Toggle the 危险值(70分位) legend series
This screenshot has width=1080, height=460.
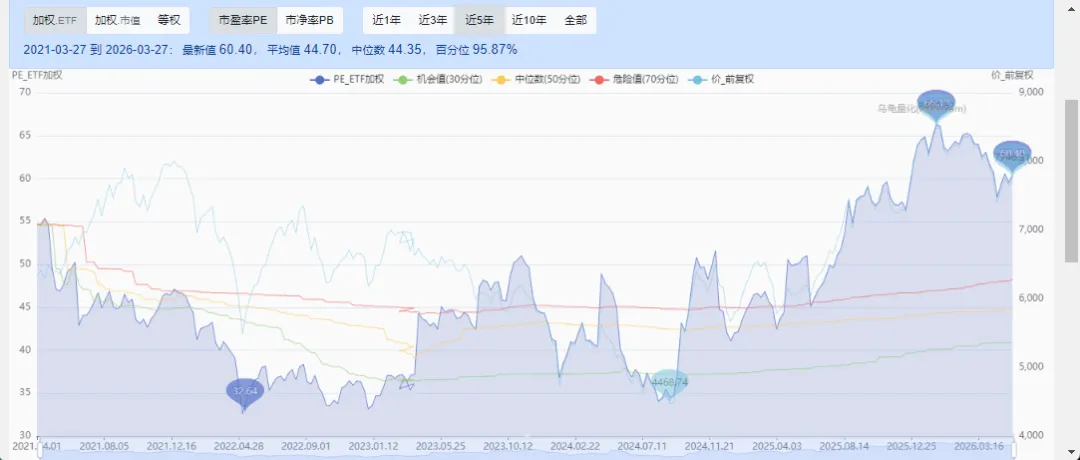pos(634,79)
